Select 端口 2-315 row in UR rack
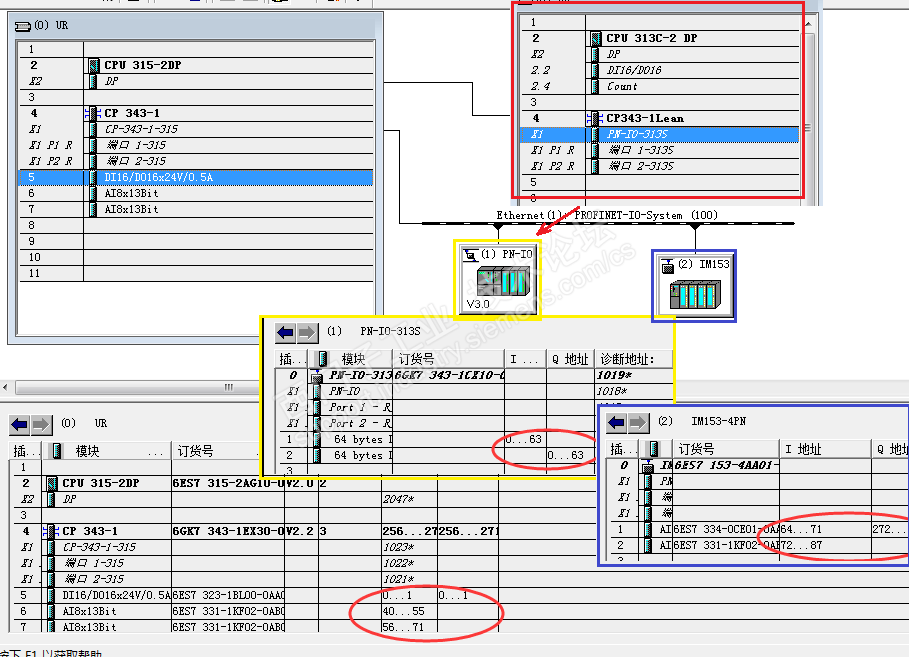 (x=196, y=161)
